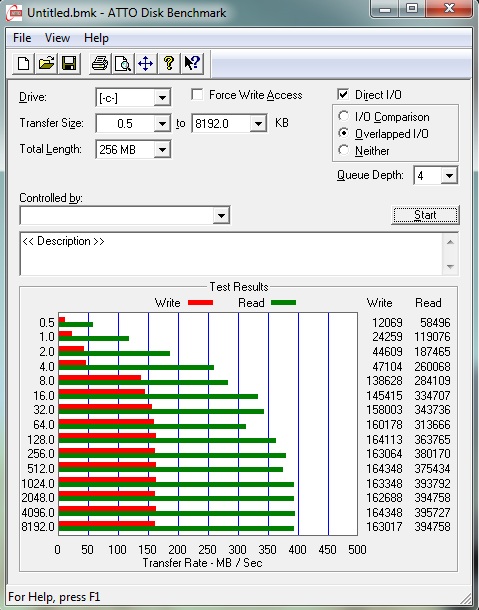Open the File menu
Screen dimensions: 479x610
coord(22,38)
